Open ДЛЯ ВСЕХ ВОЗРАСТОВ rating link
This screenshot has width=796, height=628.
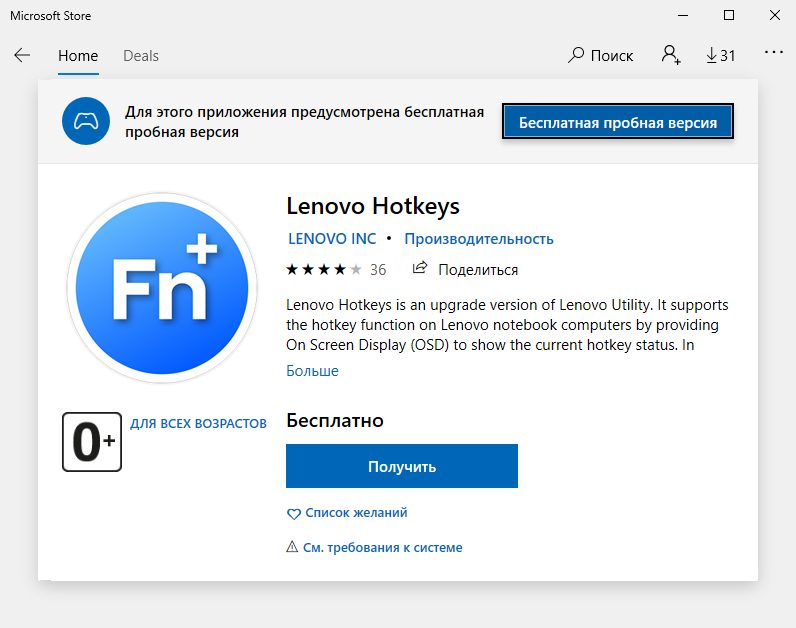(198, 423)
